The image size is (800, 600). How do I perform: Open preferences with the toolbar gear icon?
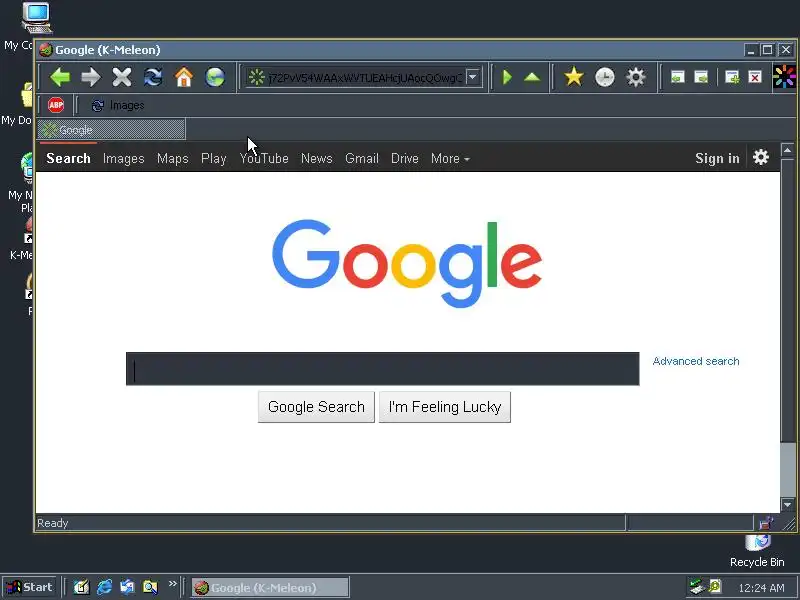click(x=636, y=78)
